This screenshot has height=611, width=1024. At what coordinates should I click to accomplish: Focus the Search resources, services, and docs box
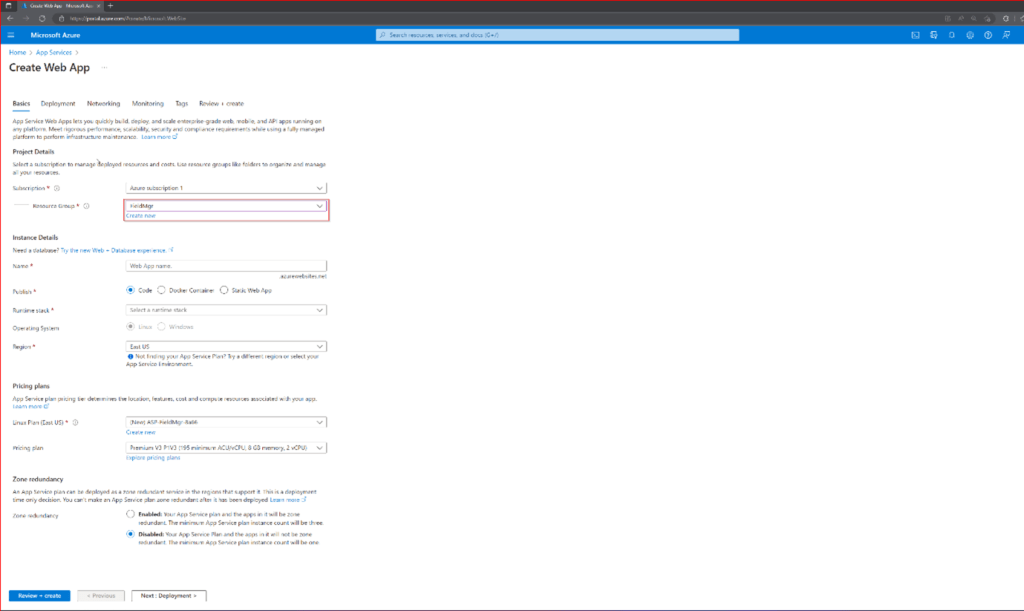click(x=558, y=35)
